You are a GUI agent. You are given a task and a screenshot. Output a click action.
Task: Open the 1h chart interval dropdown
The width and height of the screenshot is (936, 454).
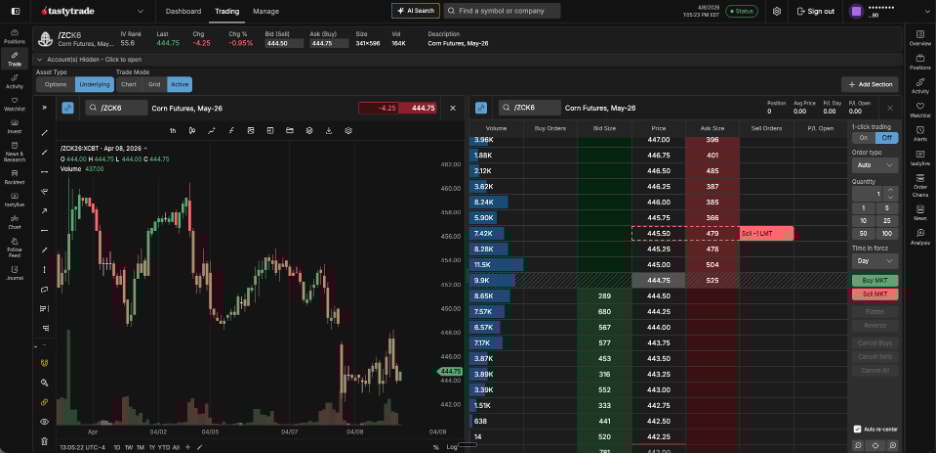click(x=173, y=131)
